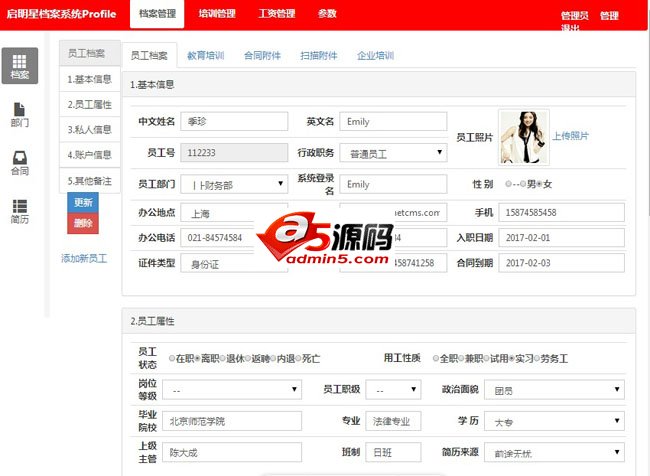The image size is (650, 476).
Task: Focus the 中文姓名 input field
Action: (x=234, y=121)
